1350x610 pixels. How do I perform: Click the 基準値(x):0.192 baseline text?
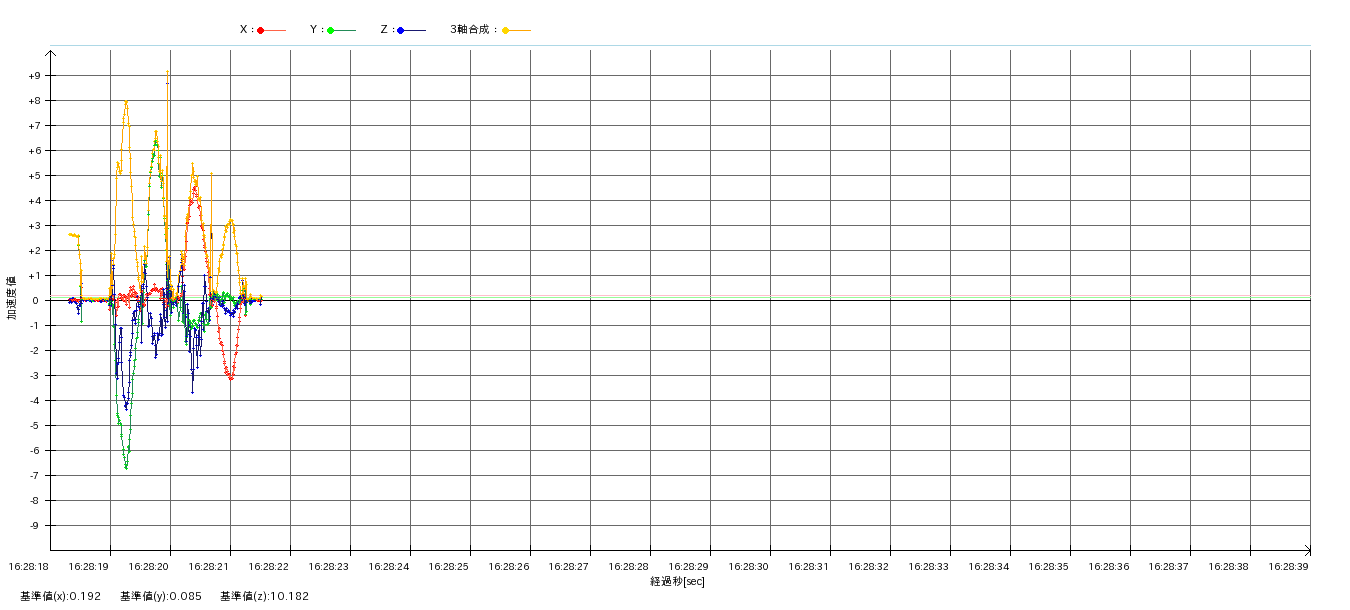tap(60, 597)
